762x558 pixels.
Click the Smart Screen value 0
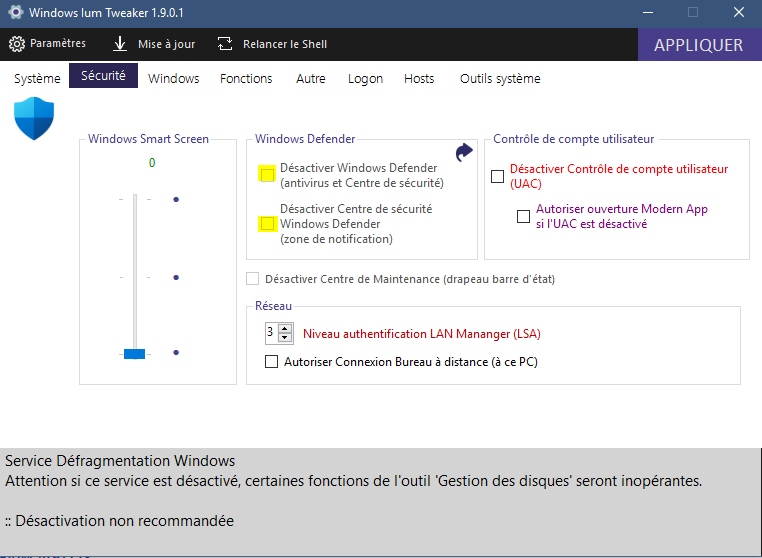pyautogui.click(x=152, y=163)
